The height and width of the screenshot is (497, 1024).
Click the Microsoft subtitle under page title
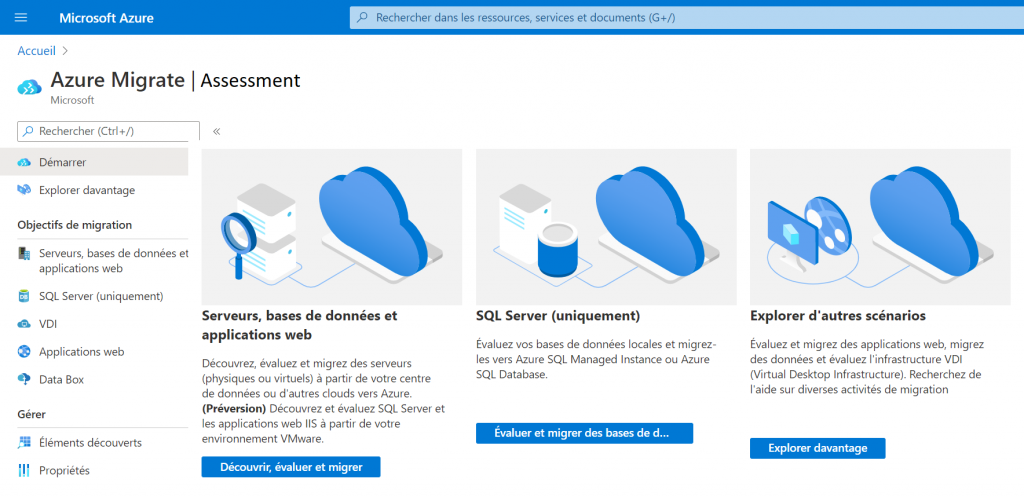click(72, 101)
